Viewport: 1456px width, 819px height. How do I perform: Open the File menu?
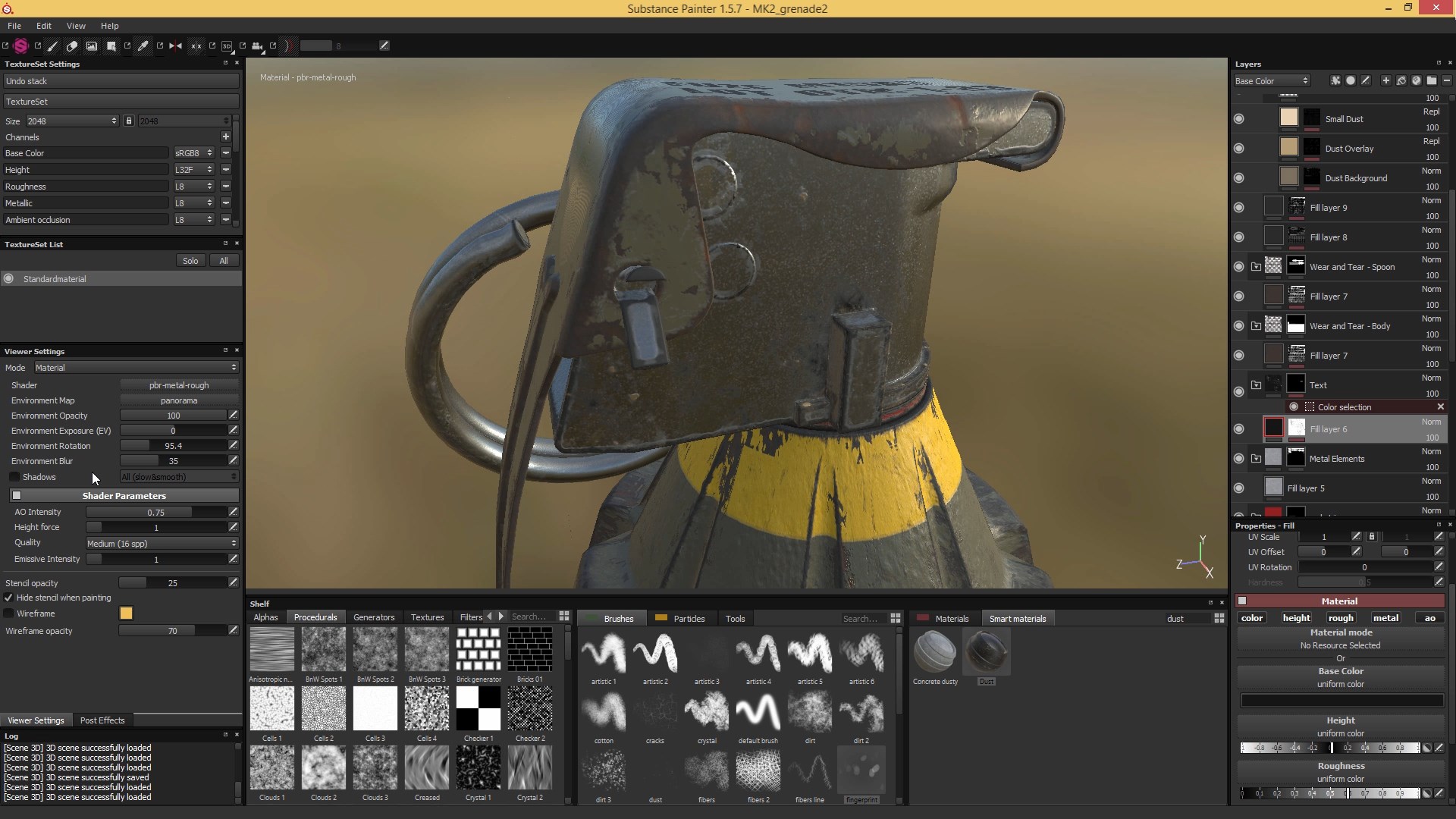coord(14,26)
